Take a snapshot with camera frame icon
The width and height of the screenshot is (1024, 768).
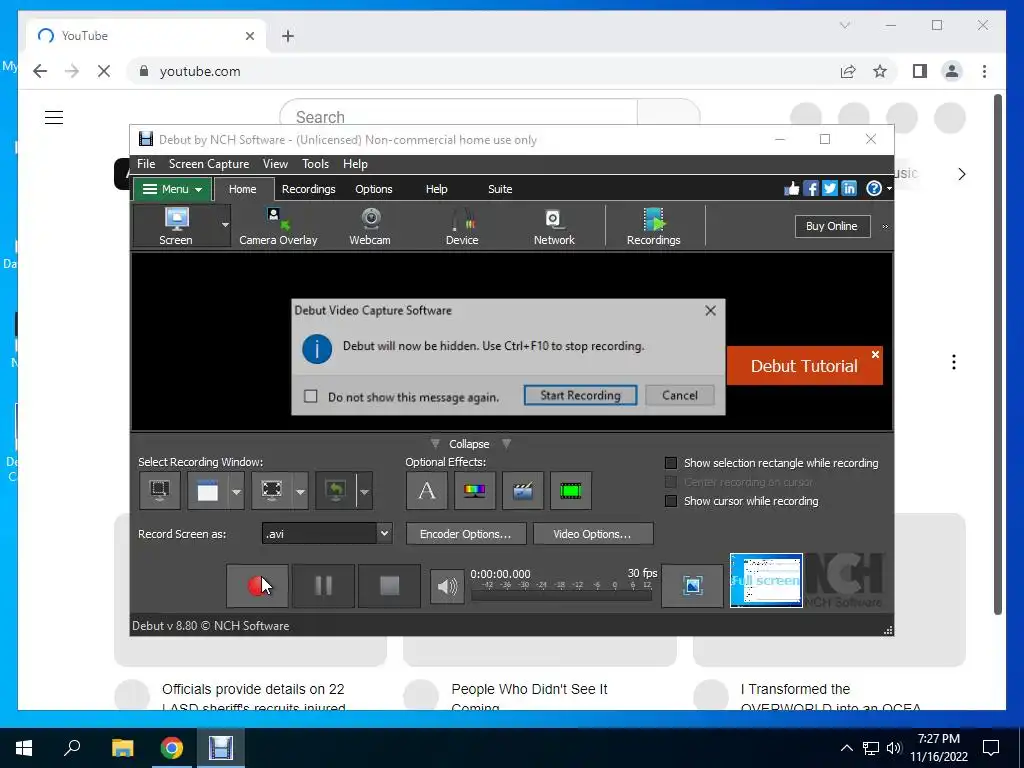click(x=692, y=586)
